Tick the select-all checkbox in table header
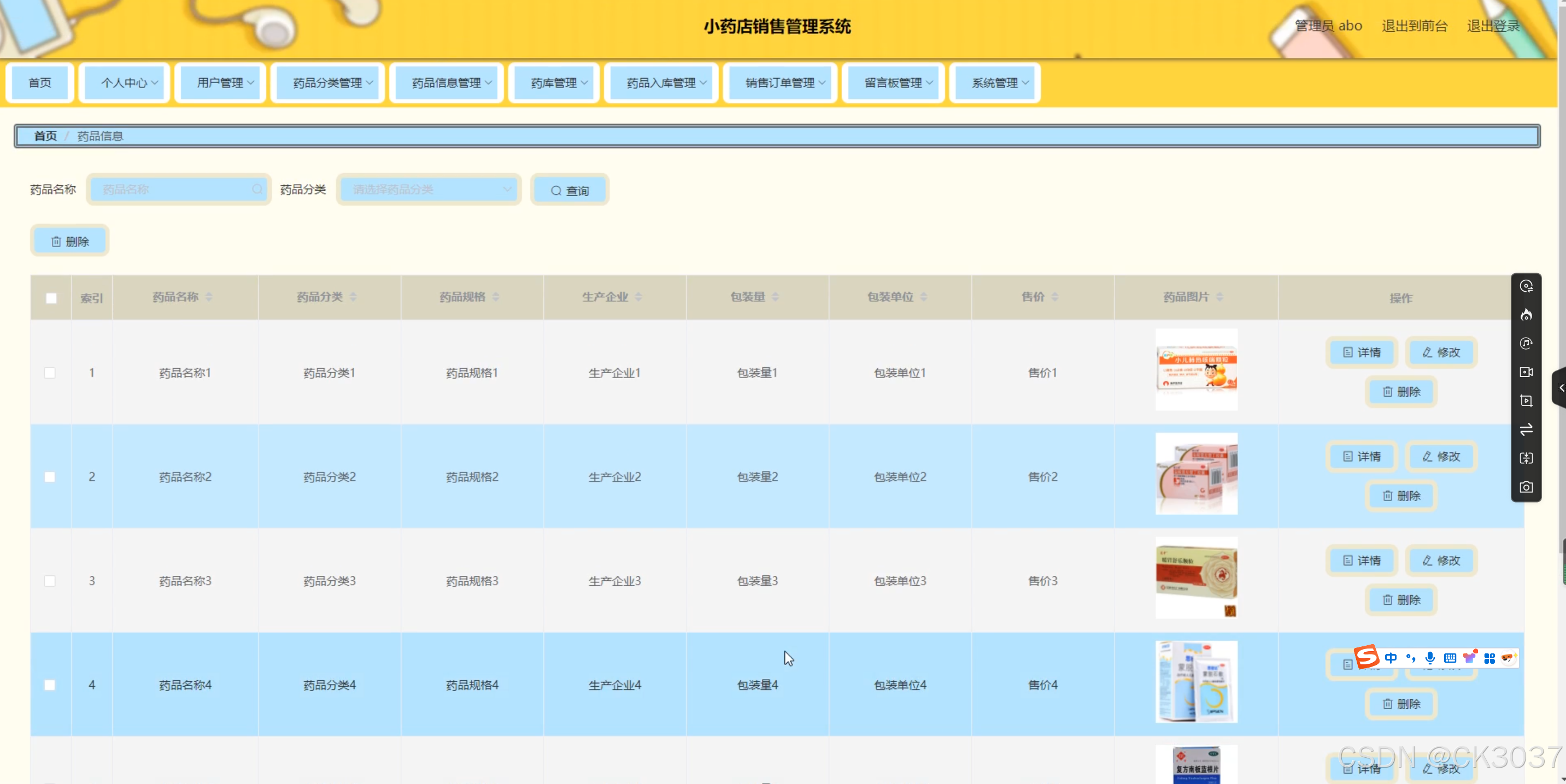This screenshot has width=1566, height=784. pyautogui.click(x=51, y=298)
